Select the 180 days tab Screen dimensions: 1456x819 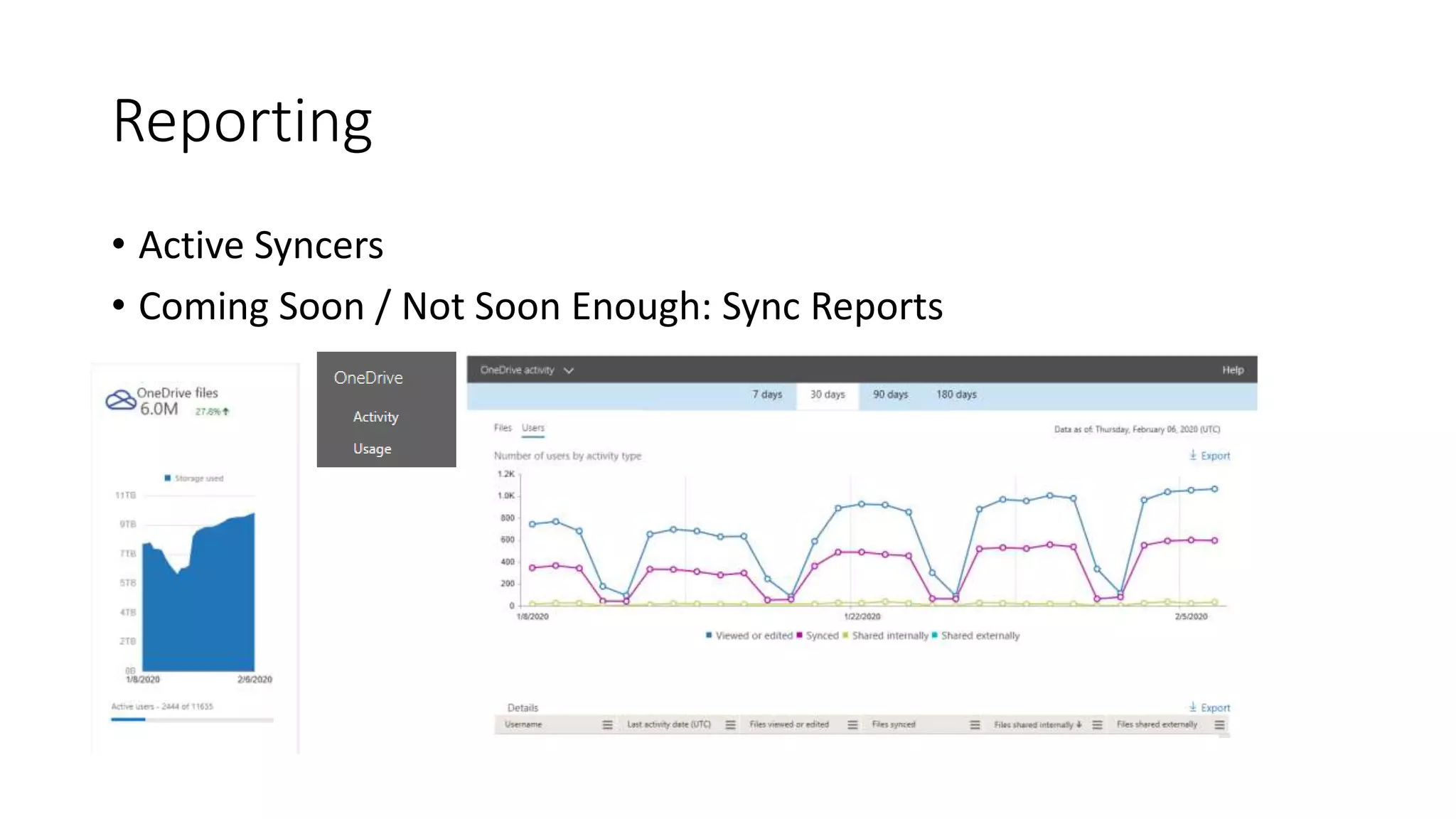pyautogui.click(x=956, y=395)
